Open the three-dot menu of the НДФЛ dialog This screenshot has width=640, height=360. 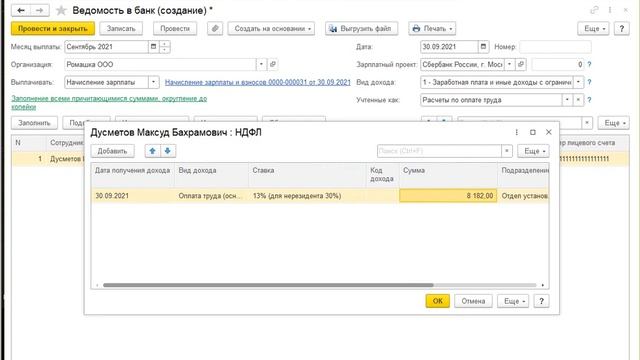click(x=517, y=132)
